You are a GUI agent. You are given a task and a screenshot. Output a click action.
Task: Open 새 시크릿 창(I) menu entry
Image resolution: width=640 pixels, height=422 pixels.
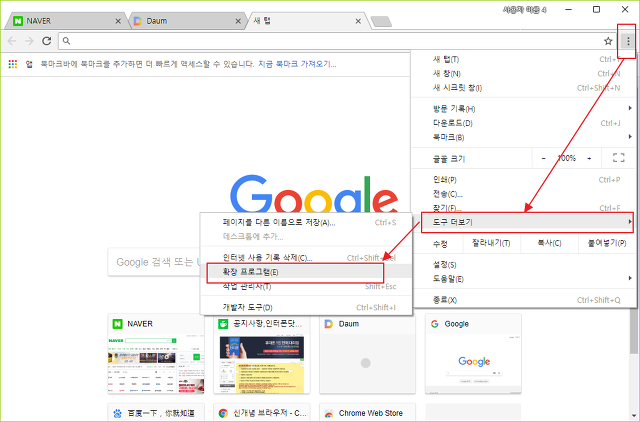[x=524, y=88]
